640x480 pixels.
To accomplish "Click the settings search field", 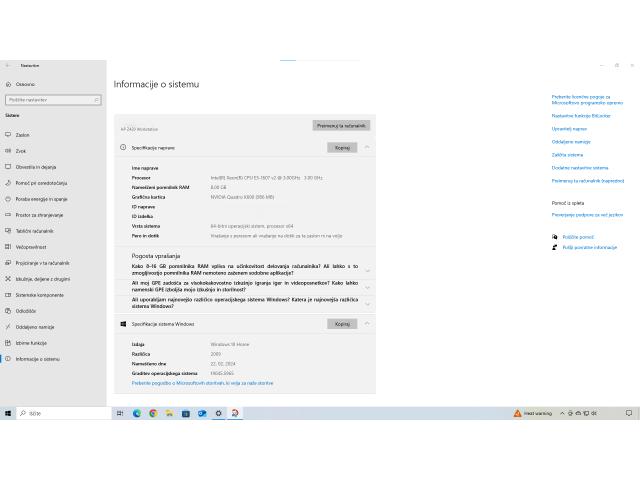I will [53, 100].
